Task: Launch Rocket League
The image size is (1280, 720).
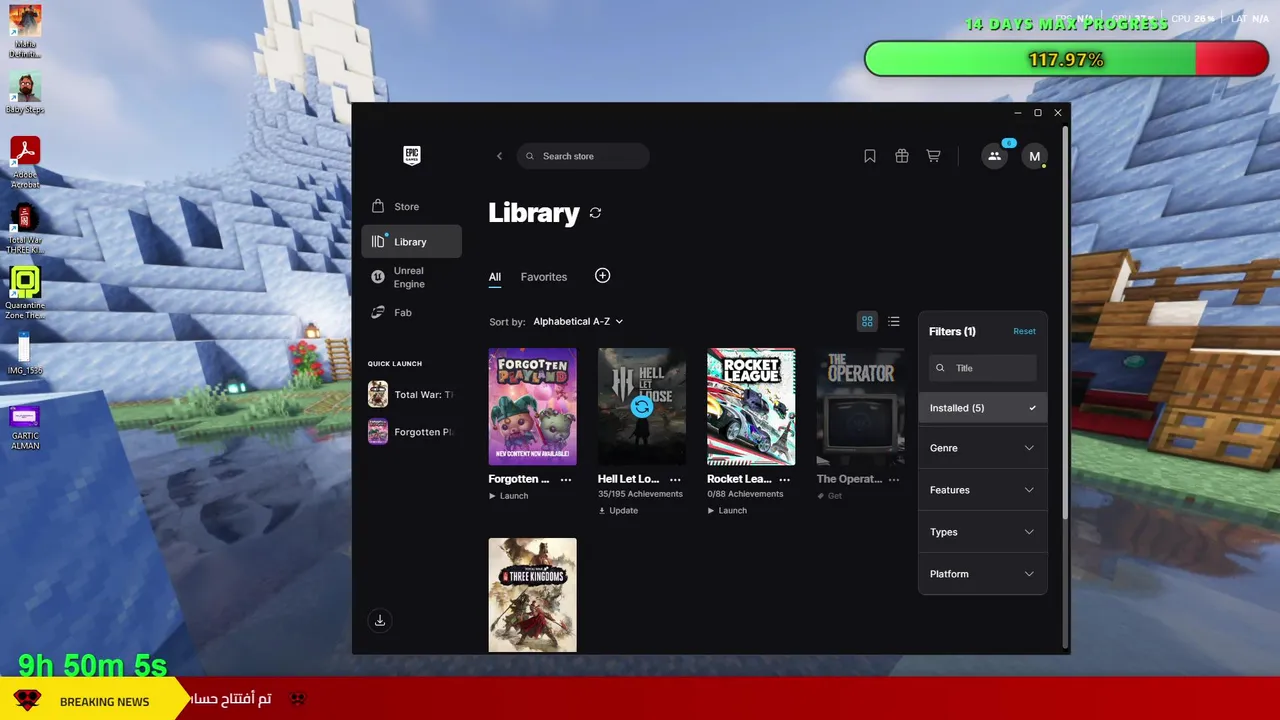Action: pos(727,510)
